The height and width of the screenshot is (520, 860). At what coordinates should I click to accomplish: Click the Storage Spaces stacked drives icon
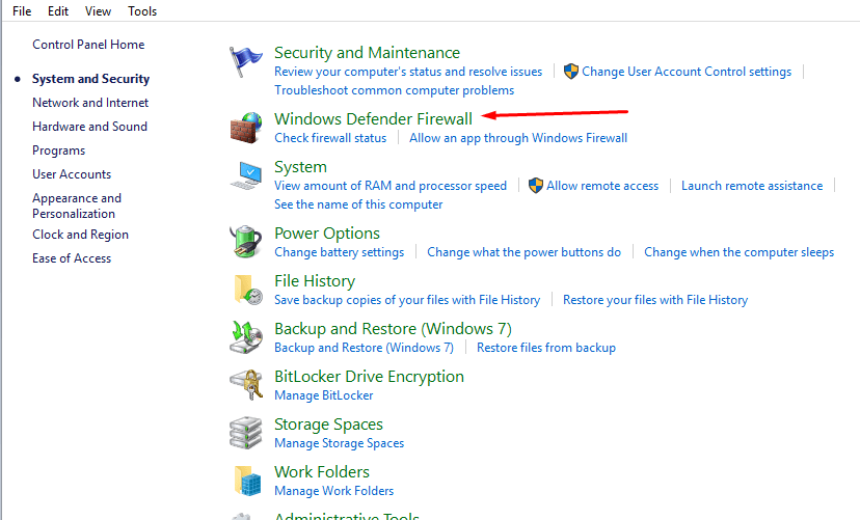pyautogui.click(x=246, y=433)
